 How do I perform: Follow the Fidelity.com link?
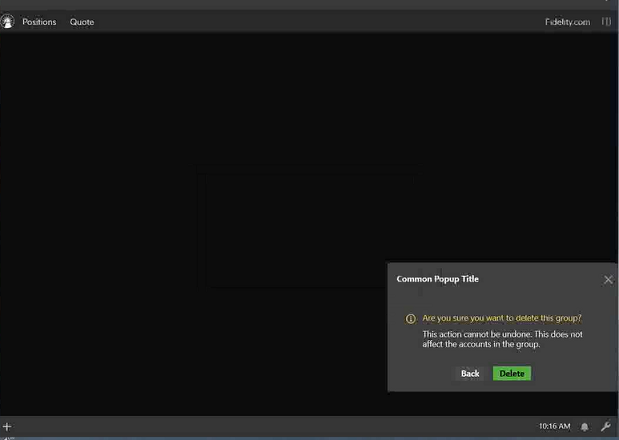[567, 22]
